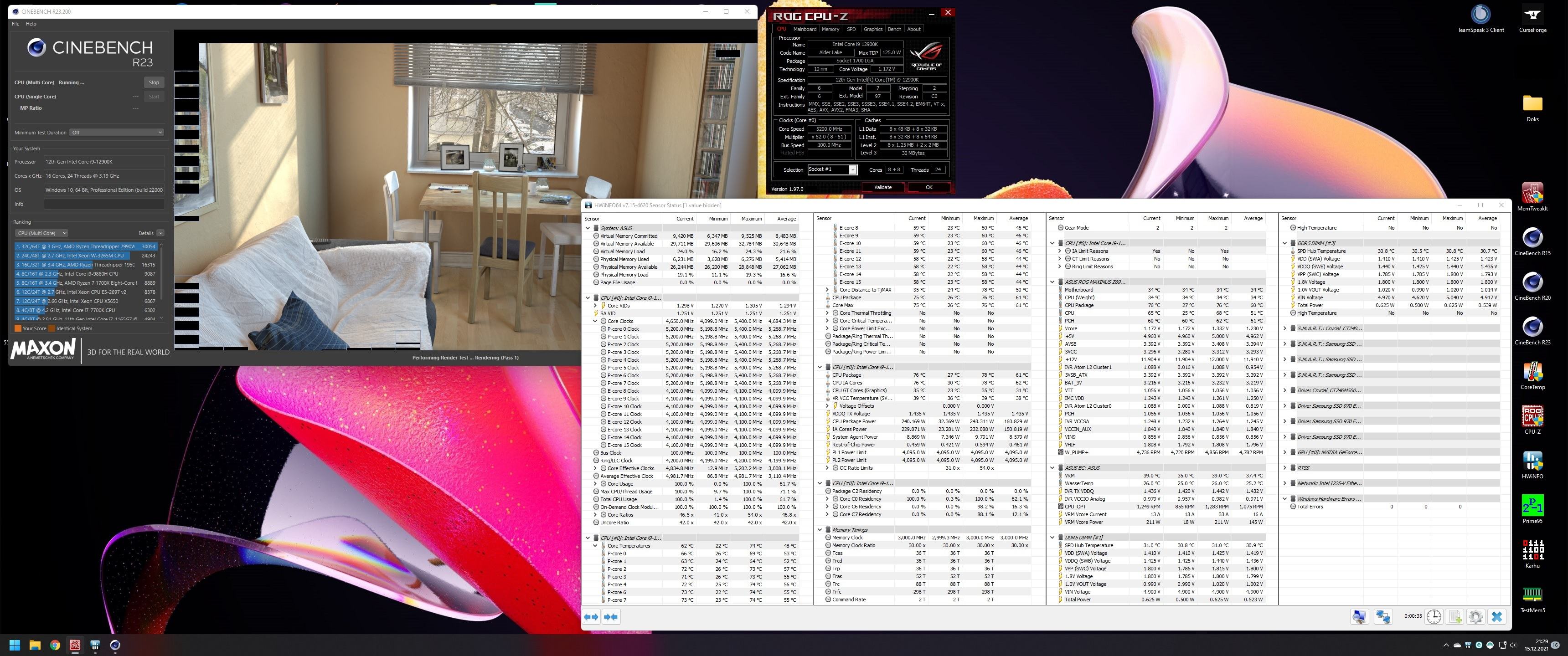Open the Minimum Test Duration dropdown

pos(116,133)
